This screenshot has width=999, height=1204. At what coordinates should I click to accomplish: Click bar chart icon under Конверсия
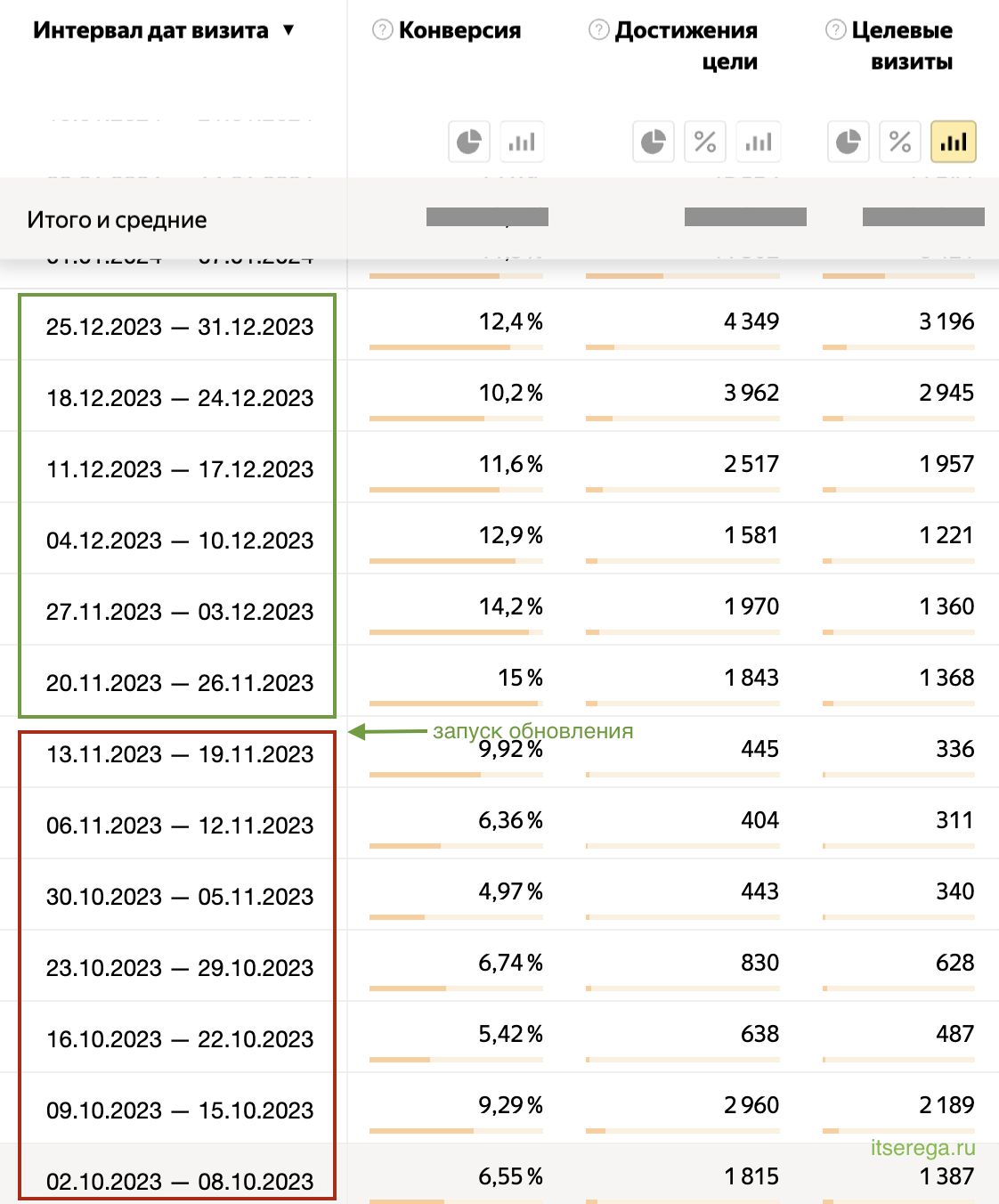click(522, 142)
